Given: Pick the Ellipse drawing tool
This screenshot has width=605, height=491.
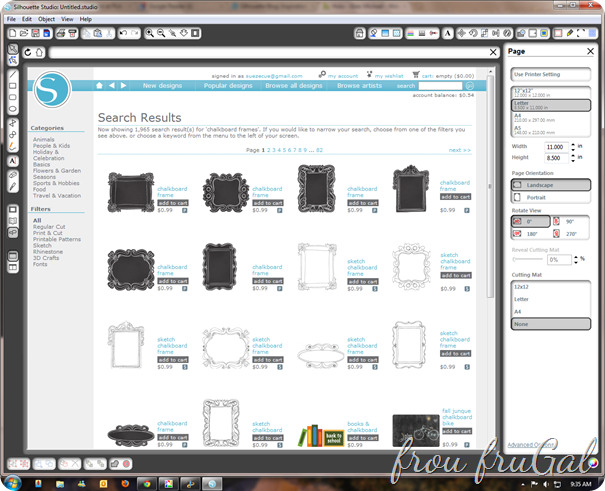Looking at the screenshot, I should 13,109.
